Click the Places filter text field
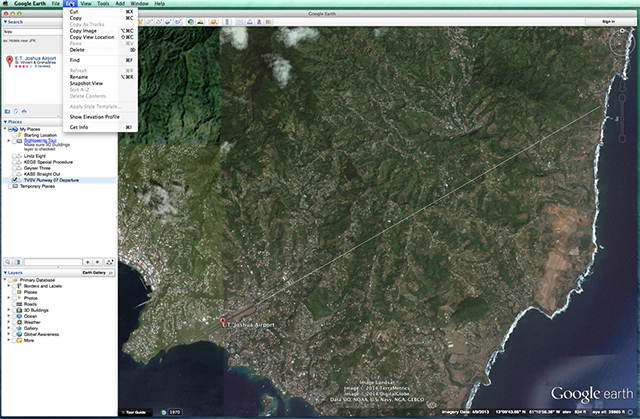This screenshot has height=419, width=640. (53, 262)
